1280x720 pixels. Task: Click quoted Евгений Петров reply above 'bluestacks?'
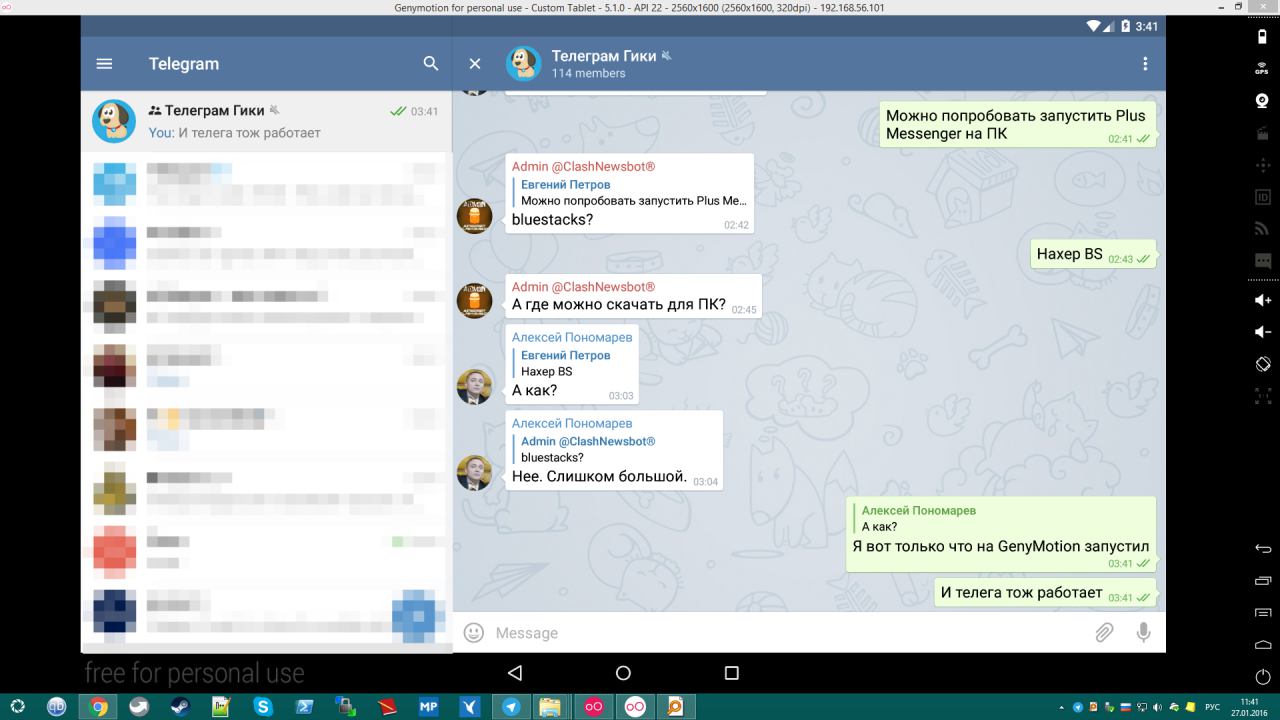pyautogui.click(x=630, y=192)
